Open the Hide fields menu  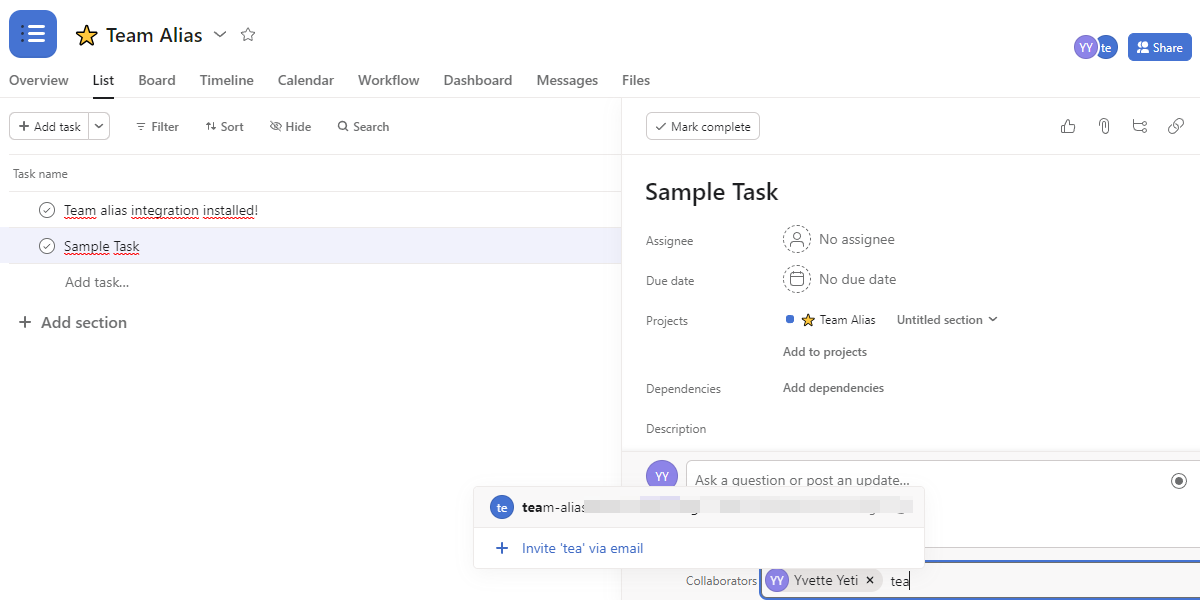(290, 127)
